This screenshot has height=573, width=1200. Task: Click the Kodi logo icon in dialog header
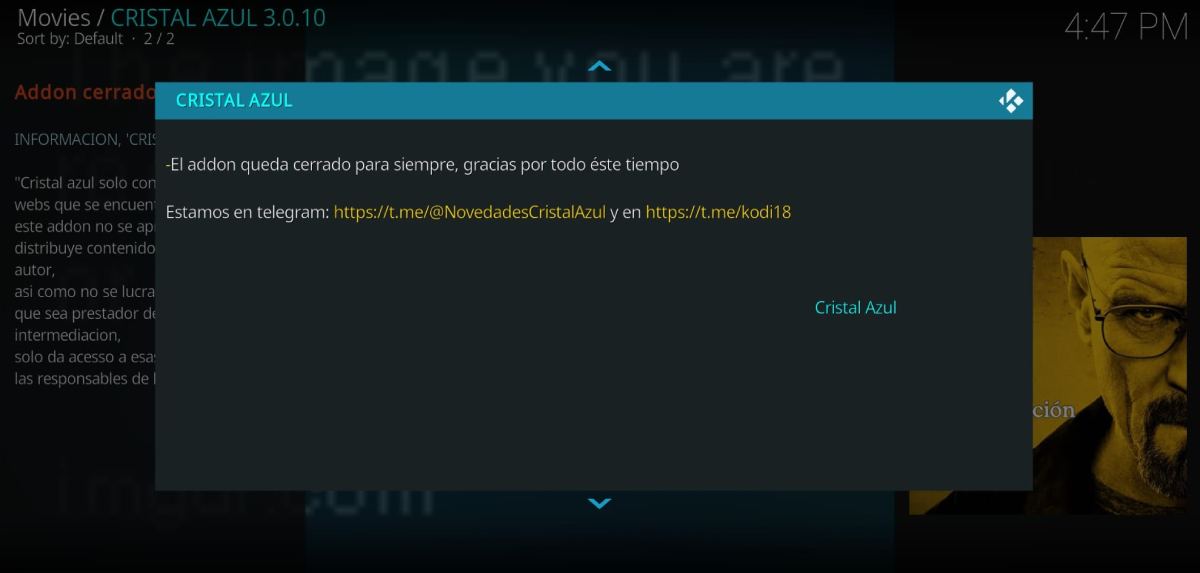tap(1011, 101)
